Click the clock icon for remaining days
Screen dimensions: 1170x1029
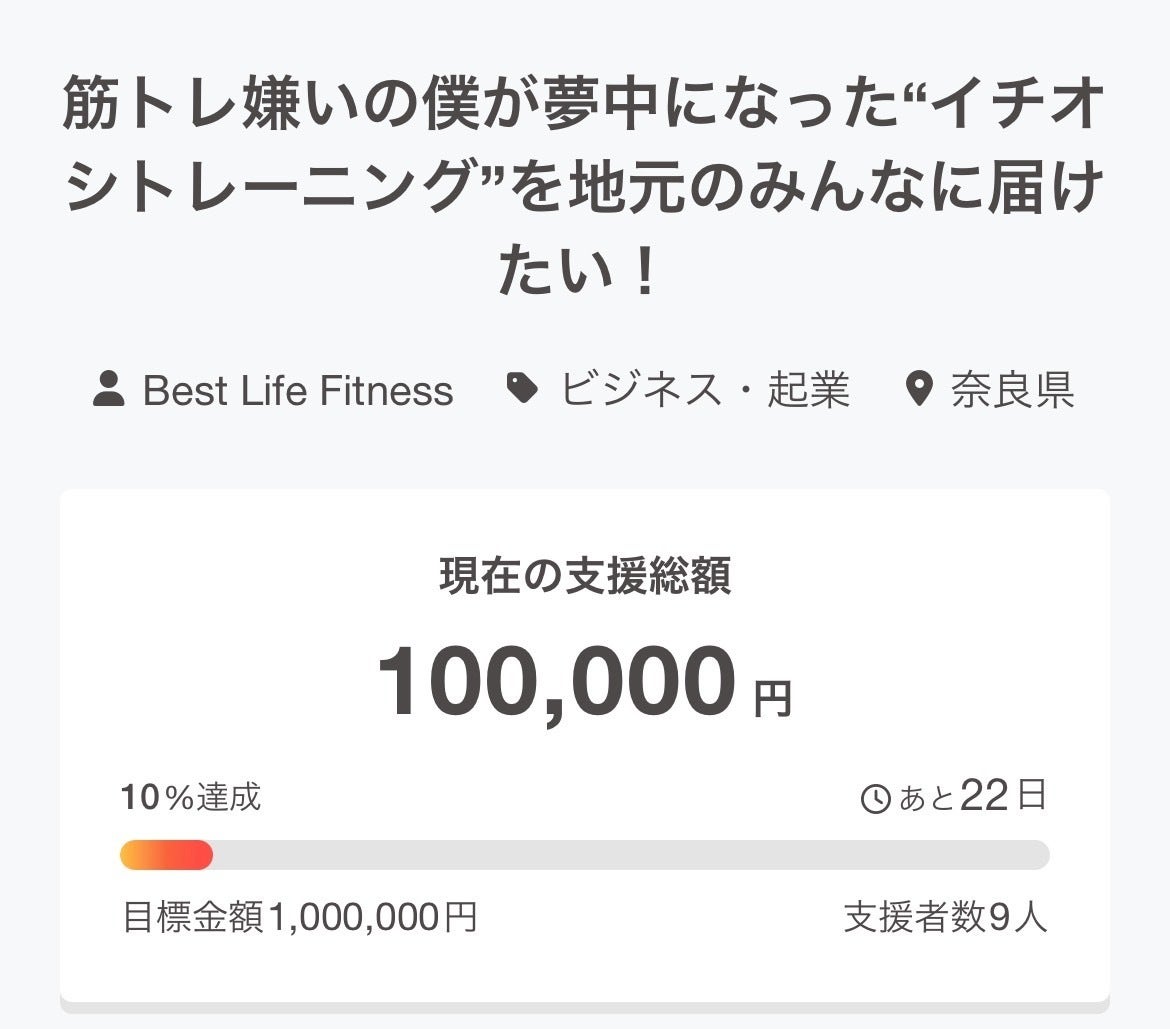click(875, 799)
